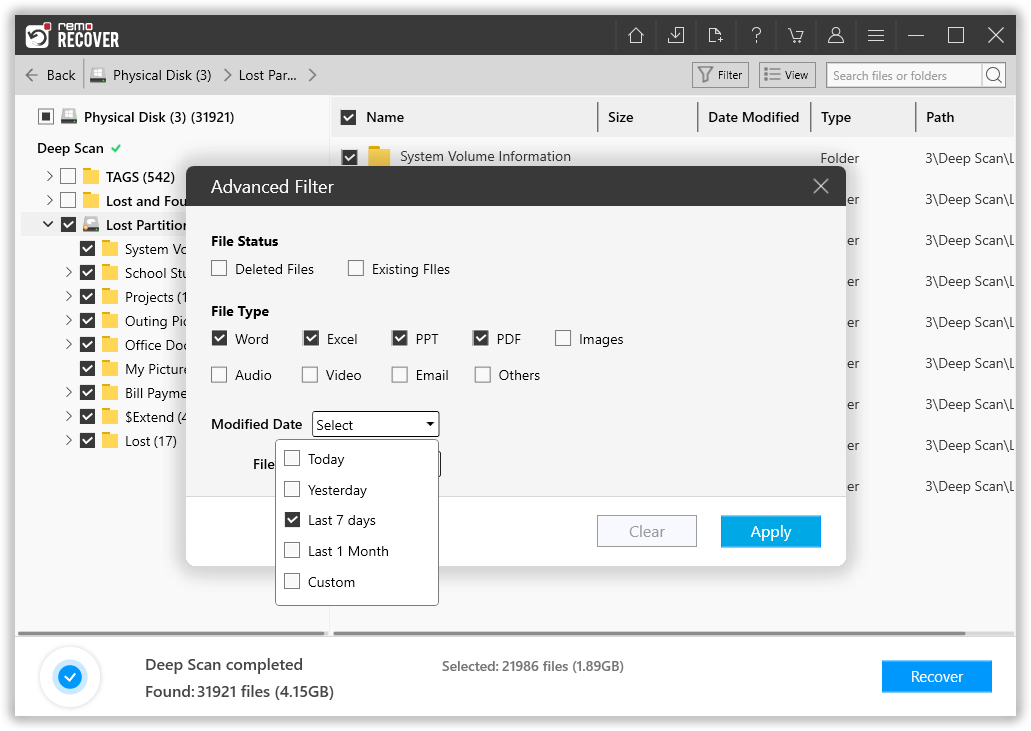Viewport: 1031px width, 731px height.
Task: Enable the Deleted Files checkbox
Action: pyautogui.click(x=218, y=269)
